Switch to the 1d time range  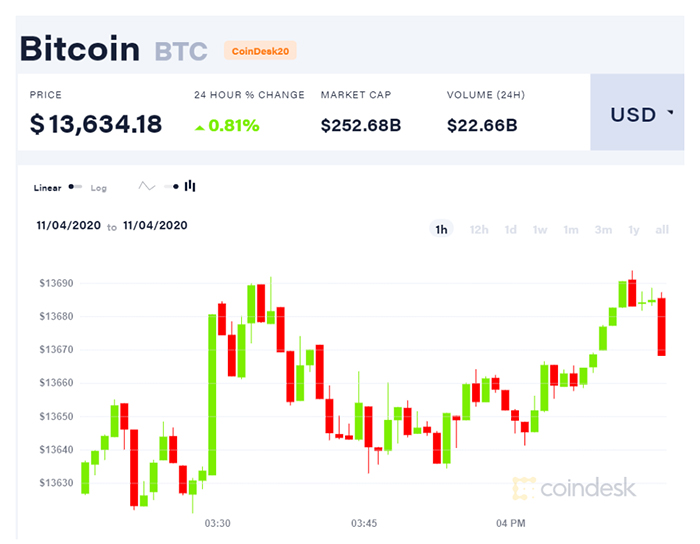coord(510,230)
